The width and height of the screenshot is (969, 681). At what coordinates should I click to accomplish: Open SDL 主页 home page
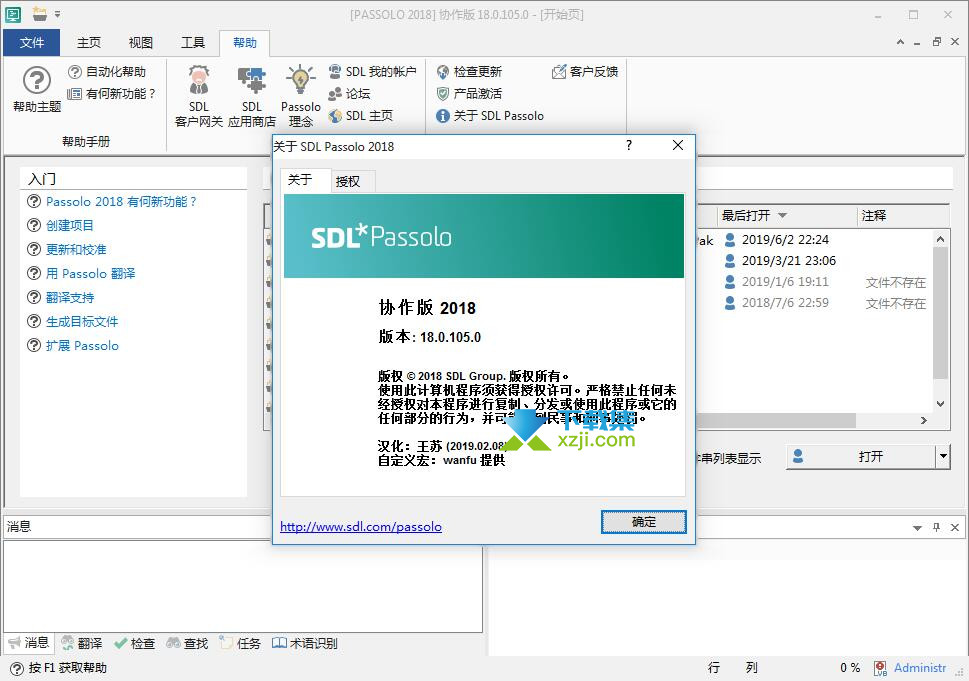point(361,116)
